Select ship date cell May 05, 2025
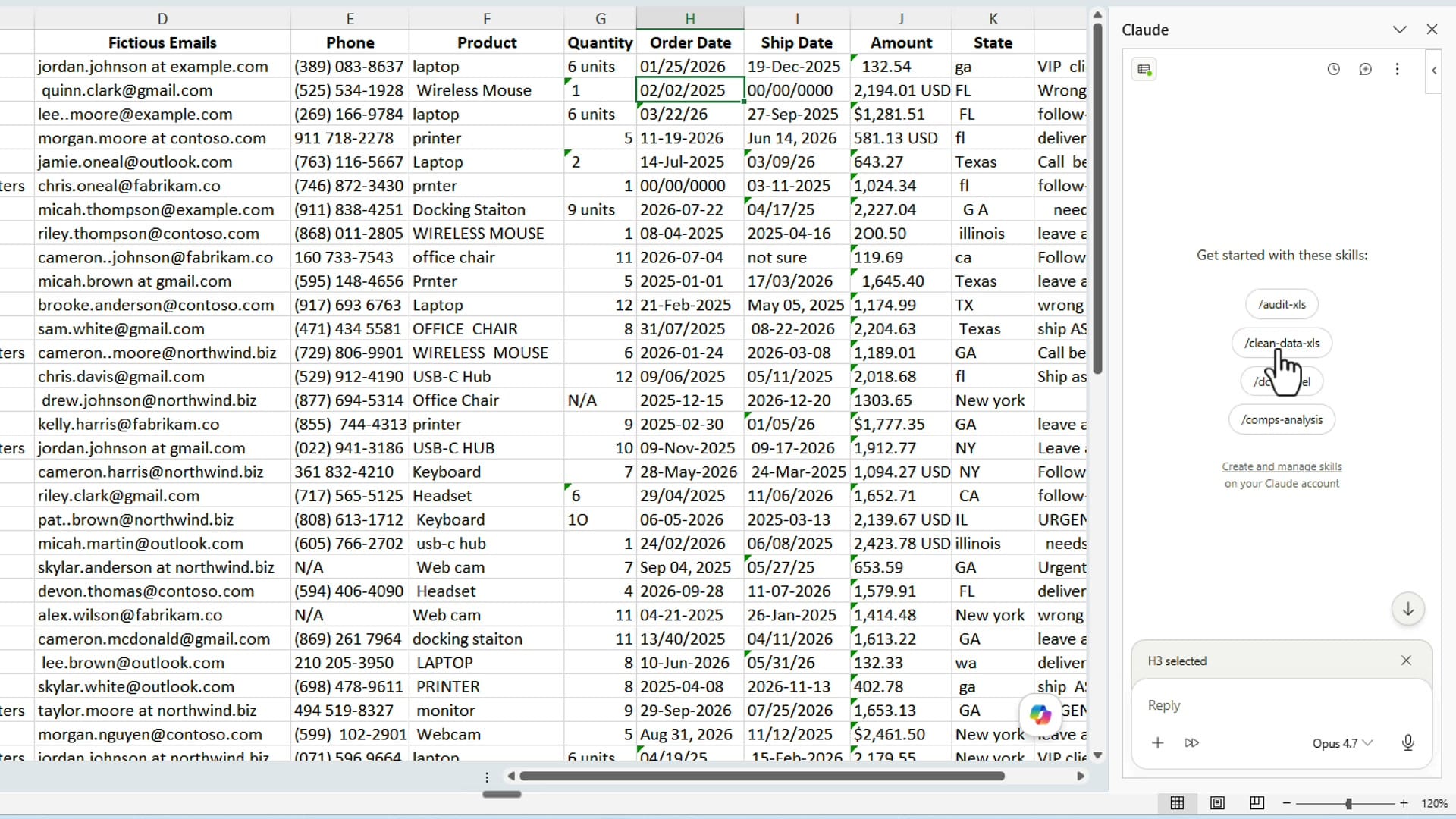The height and width of the screenshot is (819, 1456). click(x=797, y=305)
